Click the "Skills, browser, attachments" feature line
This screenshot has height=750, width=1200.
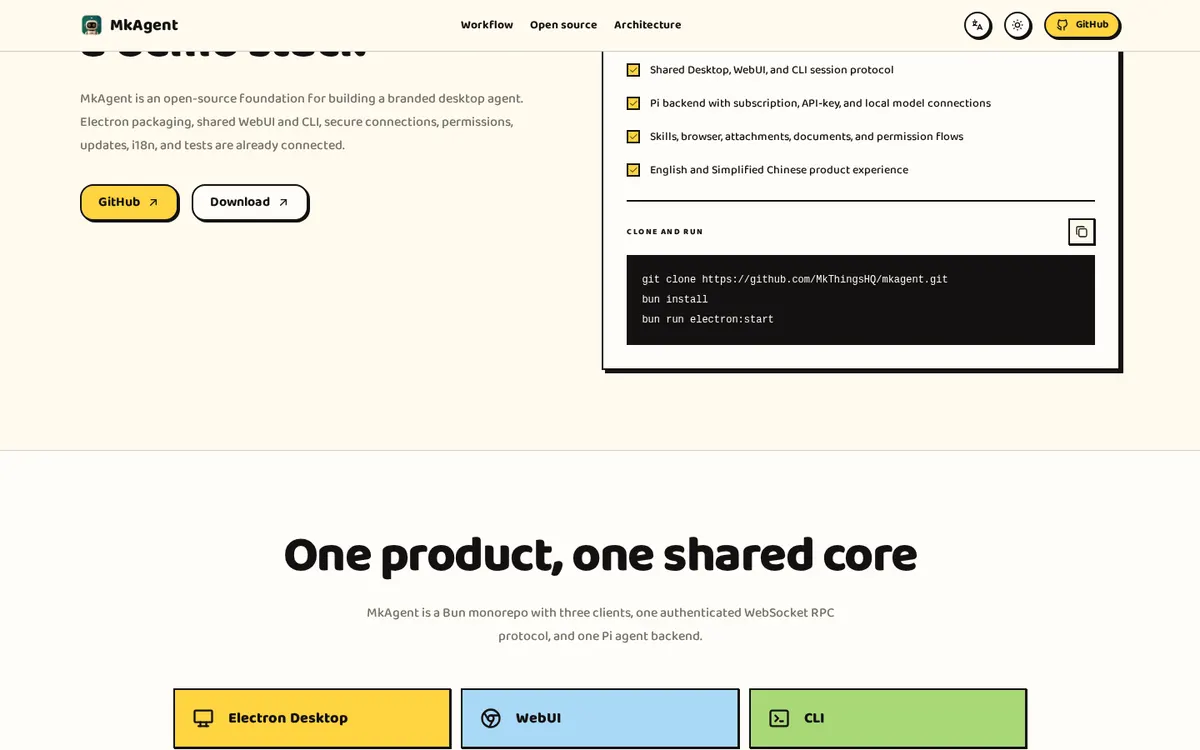[x=807, y=136]
